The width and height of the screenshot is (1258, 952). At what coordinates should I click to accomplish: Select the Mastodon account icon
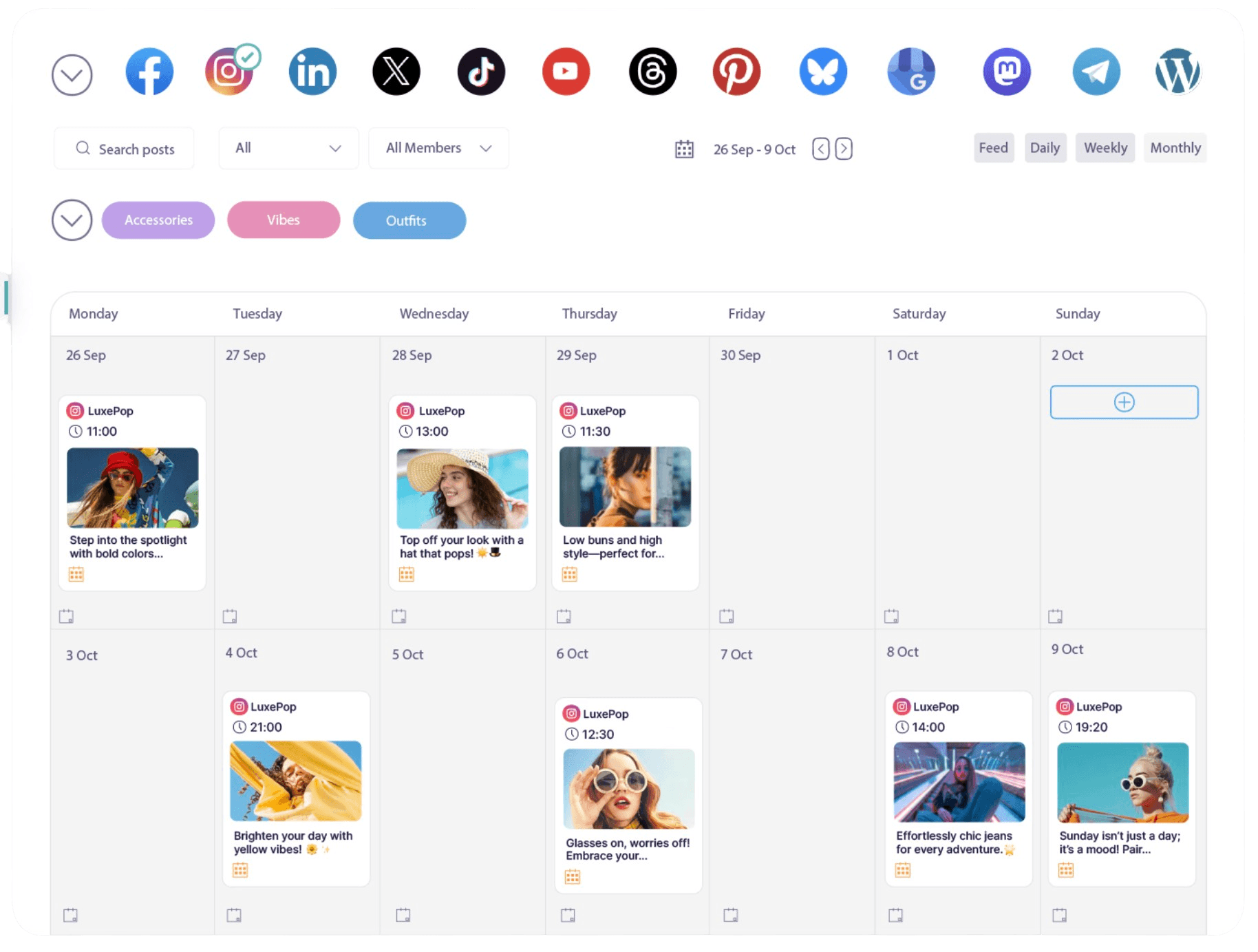pyautogui.click(x=1007, y=72)
